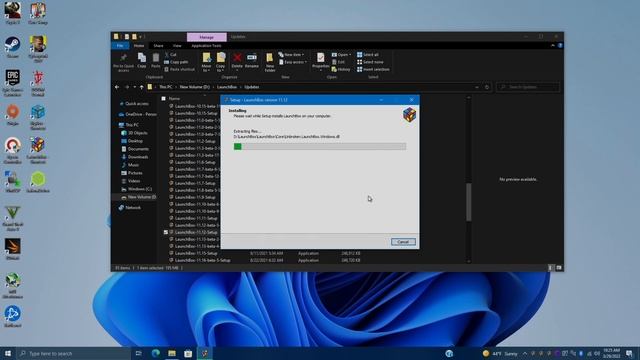This screenshot has height=360, width=640.
Task: Open the Move to dropdown
Action: tap(206, 62)
